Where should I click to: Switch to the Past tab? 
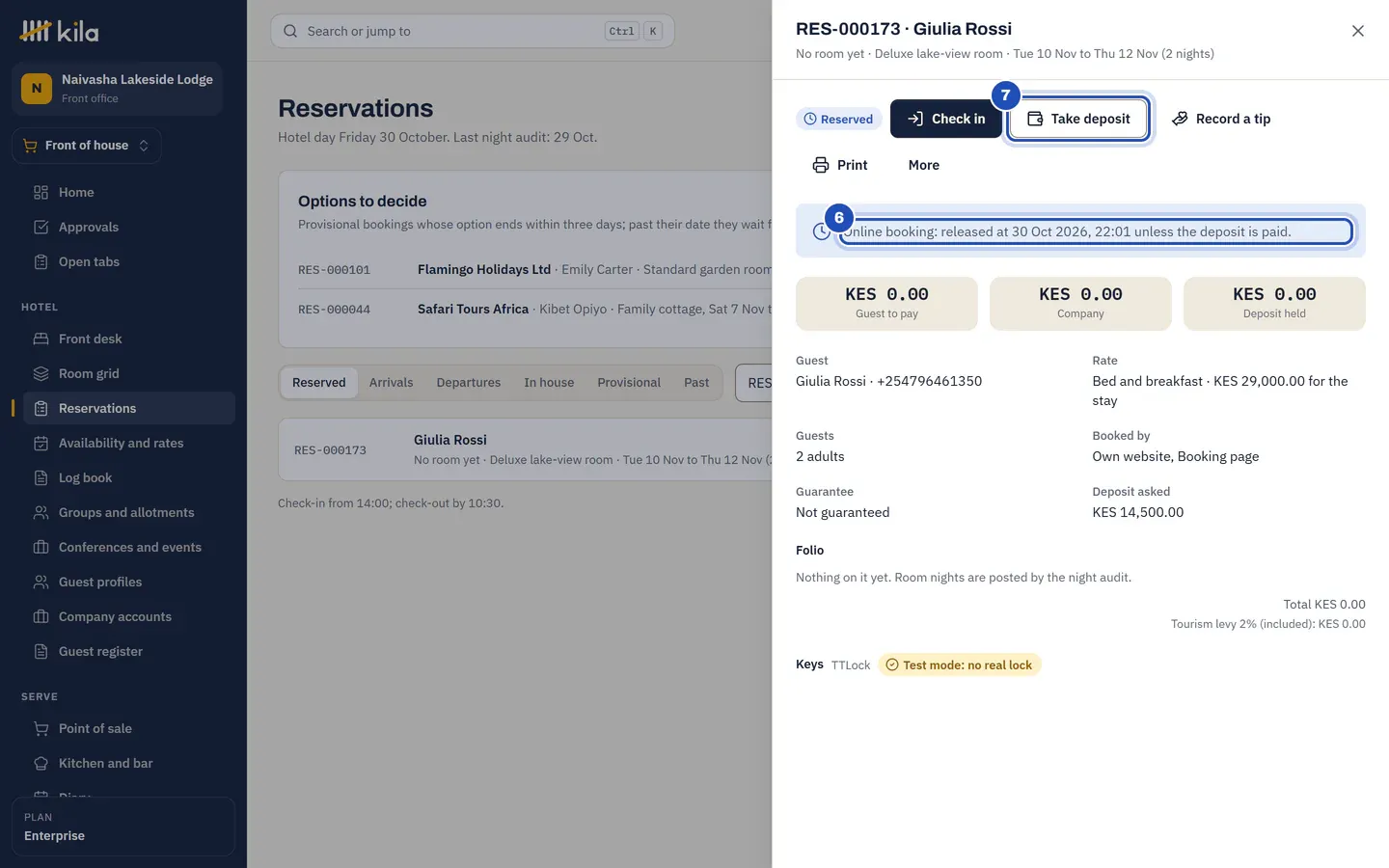[x=696, y=383]
